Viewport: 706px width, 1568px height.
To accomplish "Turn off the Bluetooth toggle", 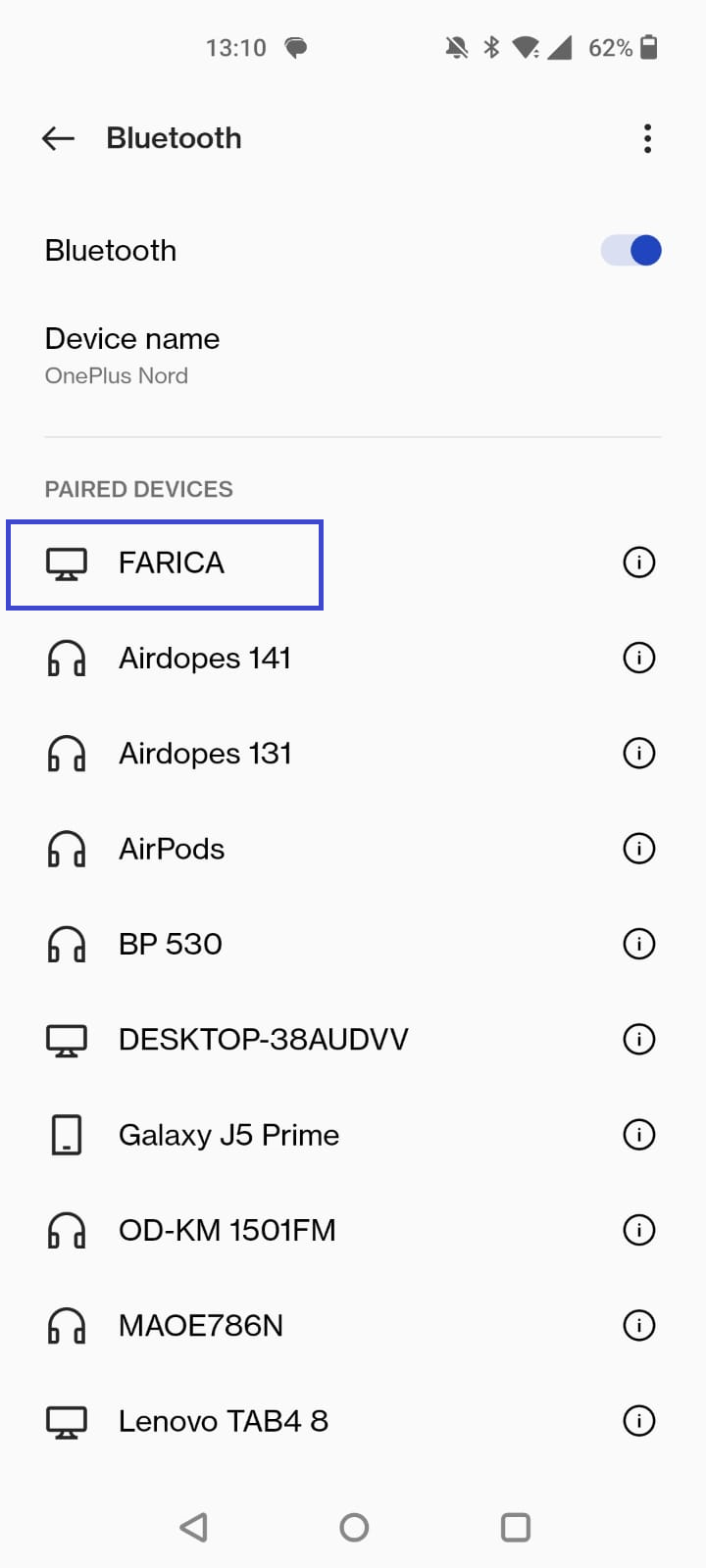I will click(631, 251).
